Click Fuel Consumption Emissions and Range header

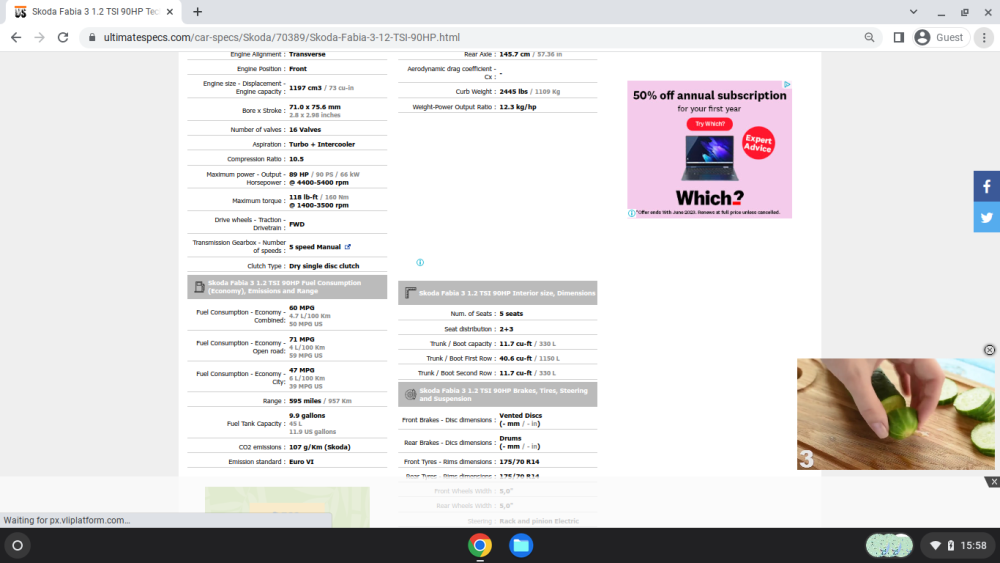tap(287, 287)
